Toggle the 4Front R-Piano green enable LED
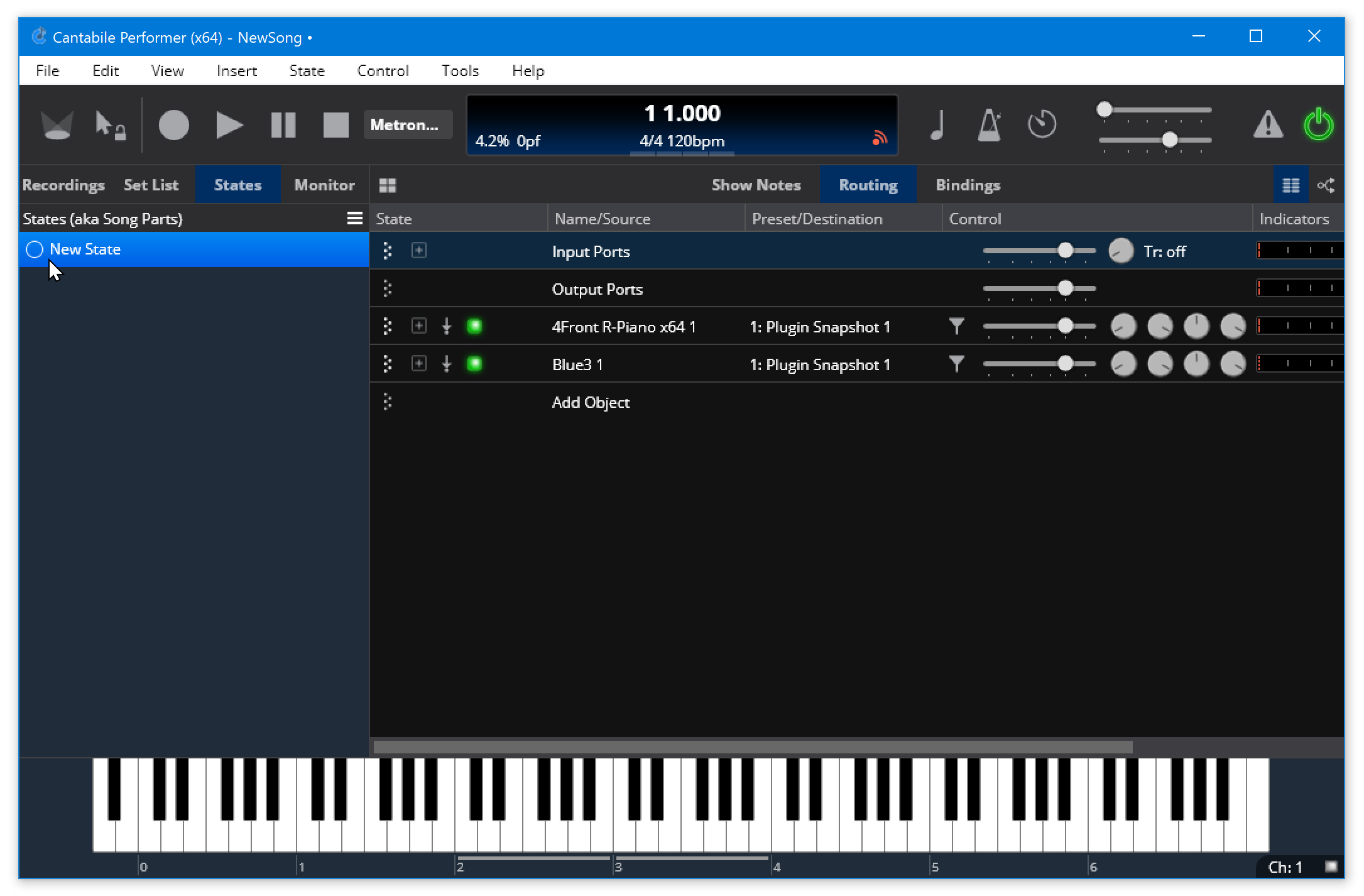1364x896 pixels. click(x=474, y=326)
